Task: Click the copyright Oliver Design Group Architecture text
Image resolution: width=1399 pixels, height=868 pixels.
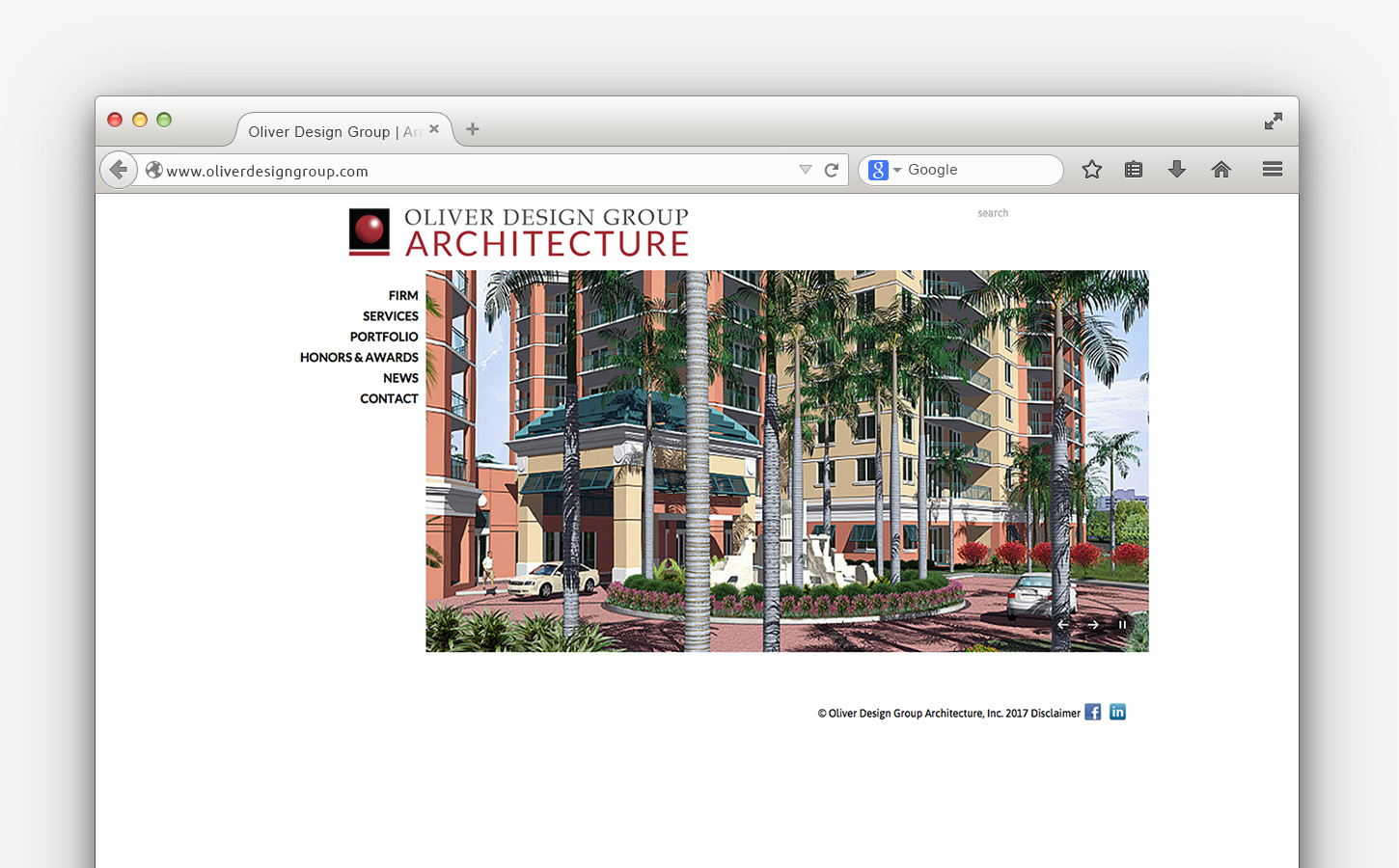Action: 922,714
